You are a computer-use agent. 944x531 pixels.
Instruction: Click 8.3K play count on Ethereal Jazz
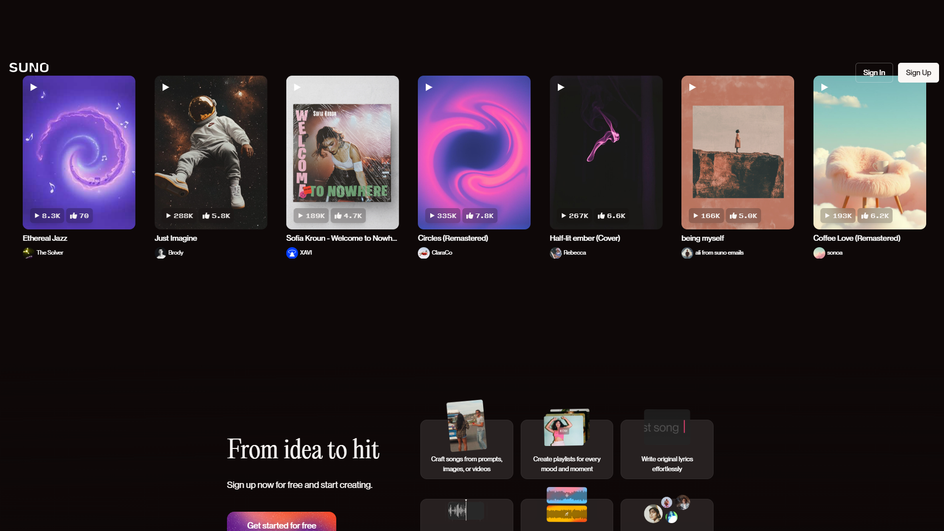48,216
